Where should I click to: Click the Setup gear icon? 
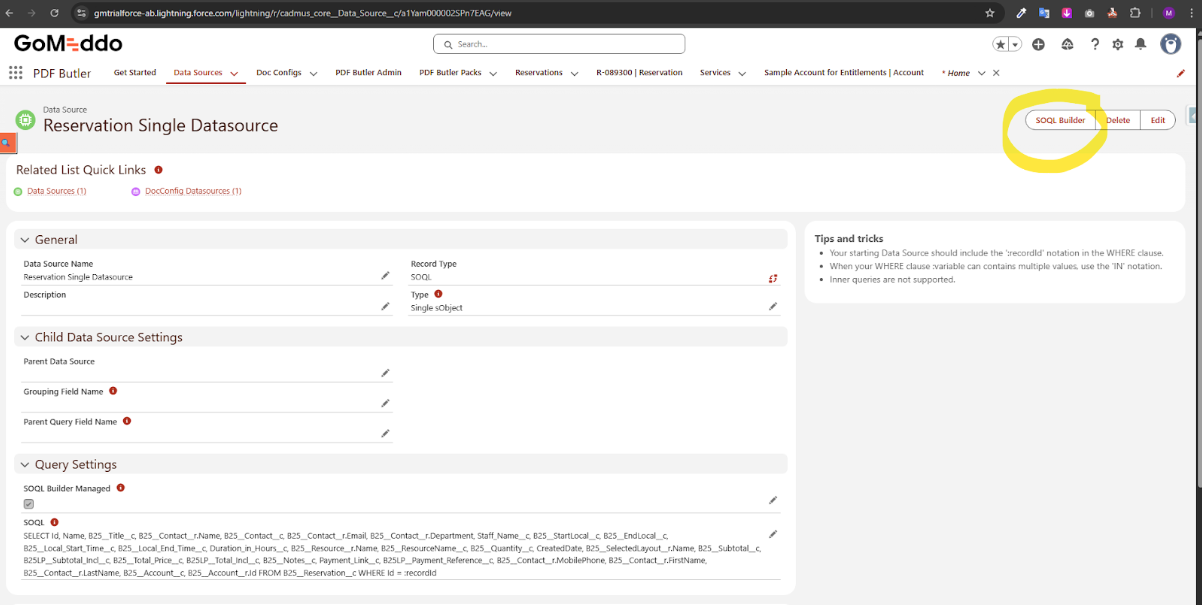click(x=1117, y=44)
